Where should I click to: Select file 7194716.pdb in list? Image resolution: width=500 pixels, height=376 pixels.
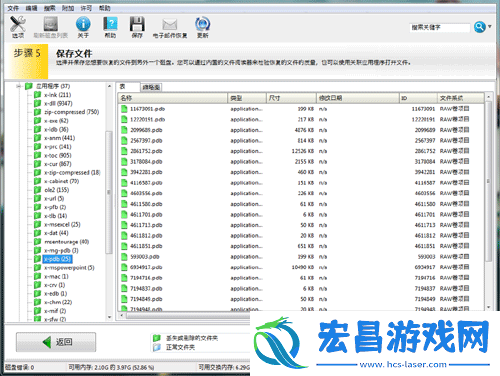302,278
